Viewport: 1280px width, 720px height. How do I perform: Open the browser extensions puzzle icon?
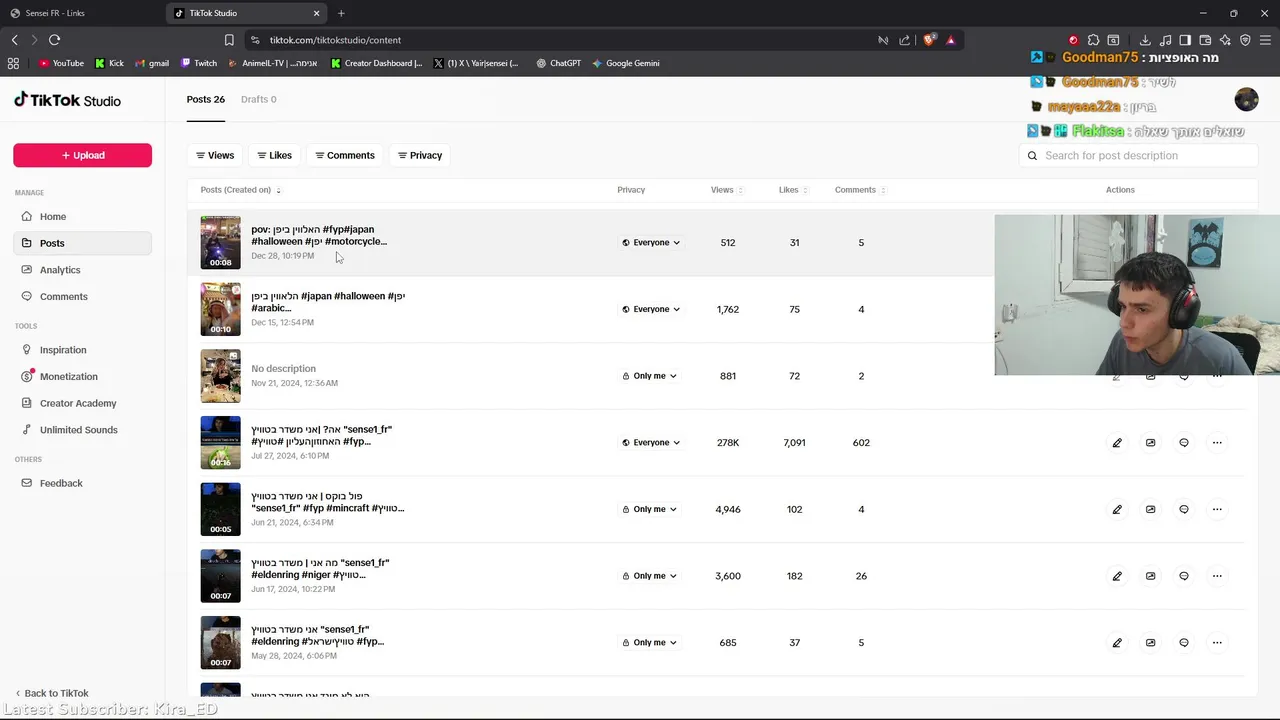point(1093,40)
